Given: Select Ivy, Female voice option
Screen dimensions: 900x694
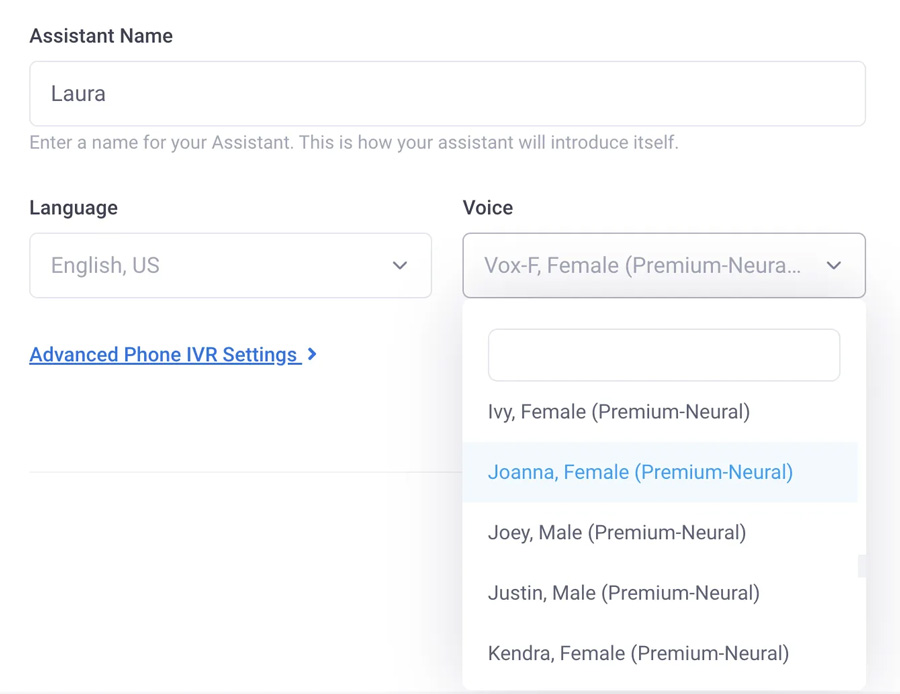Looking at the screenshot, I should [618, 412].
